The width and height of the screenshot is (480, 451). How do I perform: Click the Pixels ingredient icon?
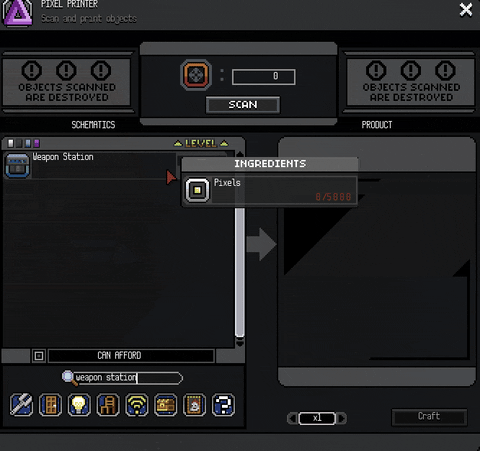click(x=197, y=190)
